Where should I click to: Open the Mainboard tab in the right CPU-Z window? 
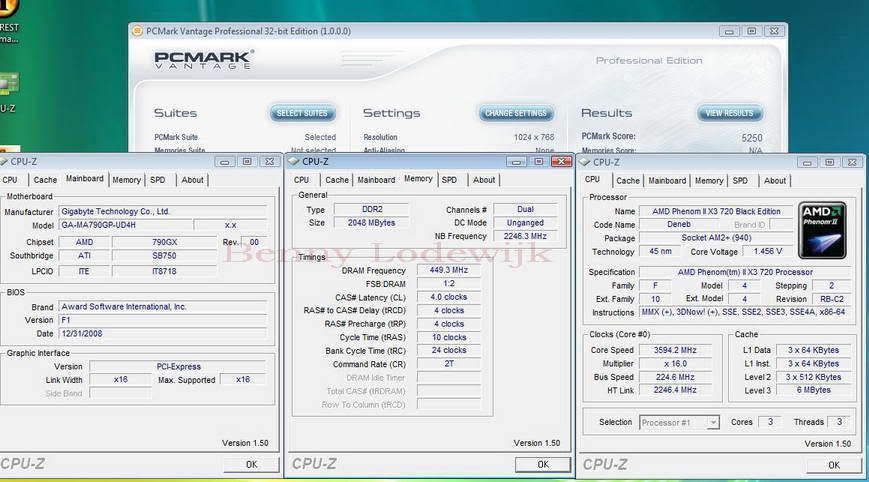click(667, 181)
